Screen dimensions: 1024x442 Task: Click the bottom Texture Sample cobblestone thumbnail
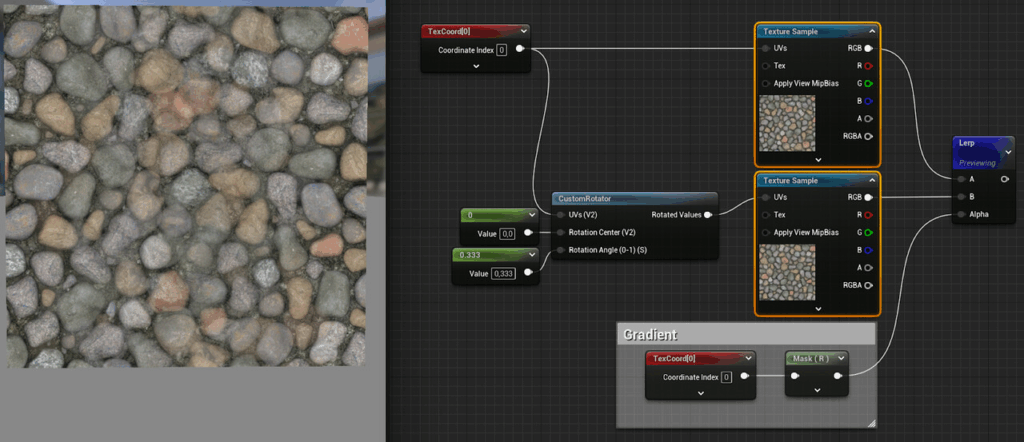(788, 272)
